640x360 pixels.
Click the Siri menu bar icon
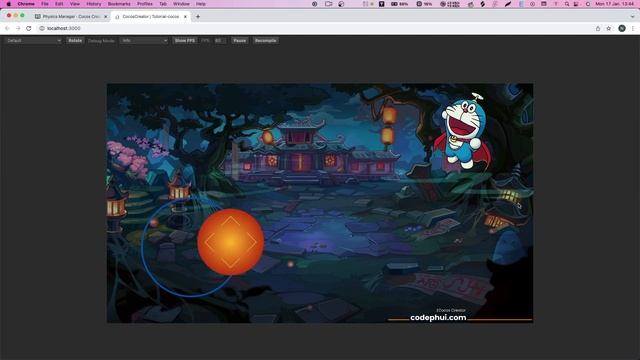[x=588, y=4]
